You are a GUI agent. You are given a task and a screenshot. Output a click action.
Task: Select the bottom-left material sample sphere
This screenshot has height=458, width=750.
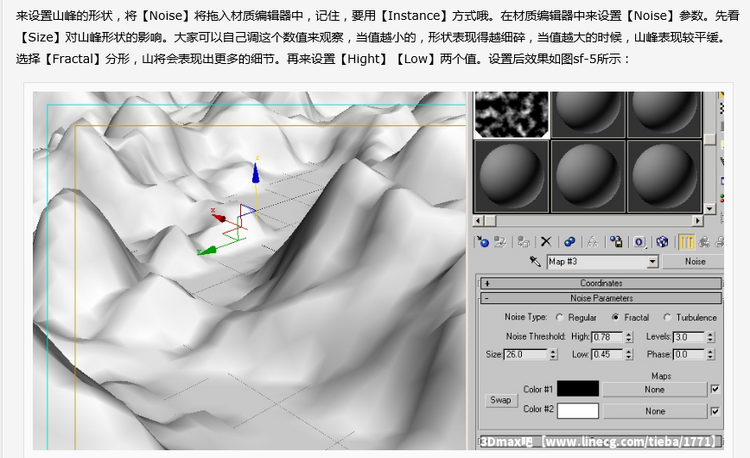(x=511, y=176)
